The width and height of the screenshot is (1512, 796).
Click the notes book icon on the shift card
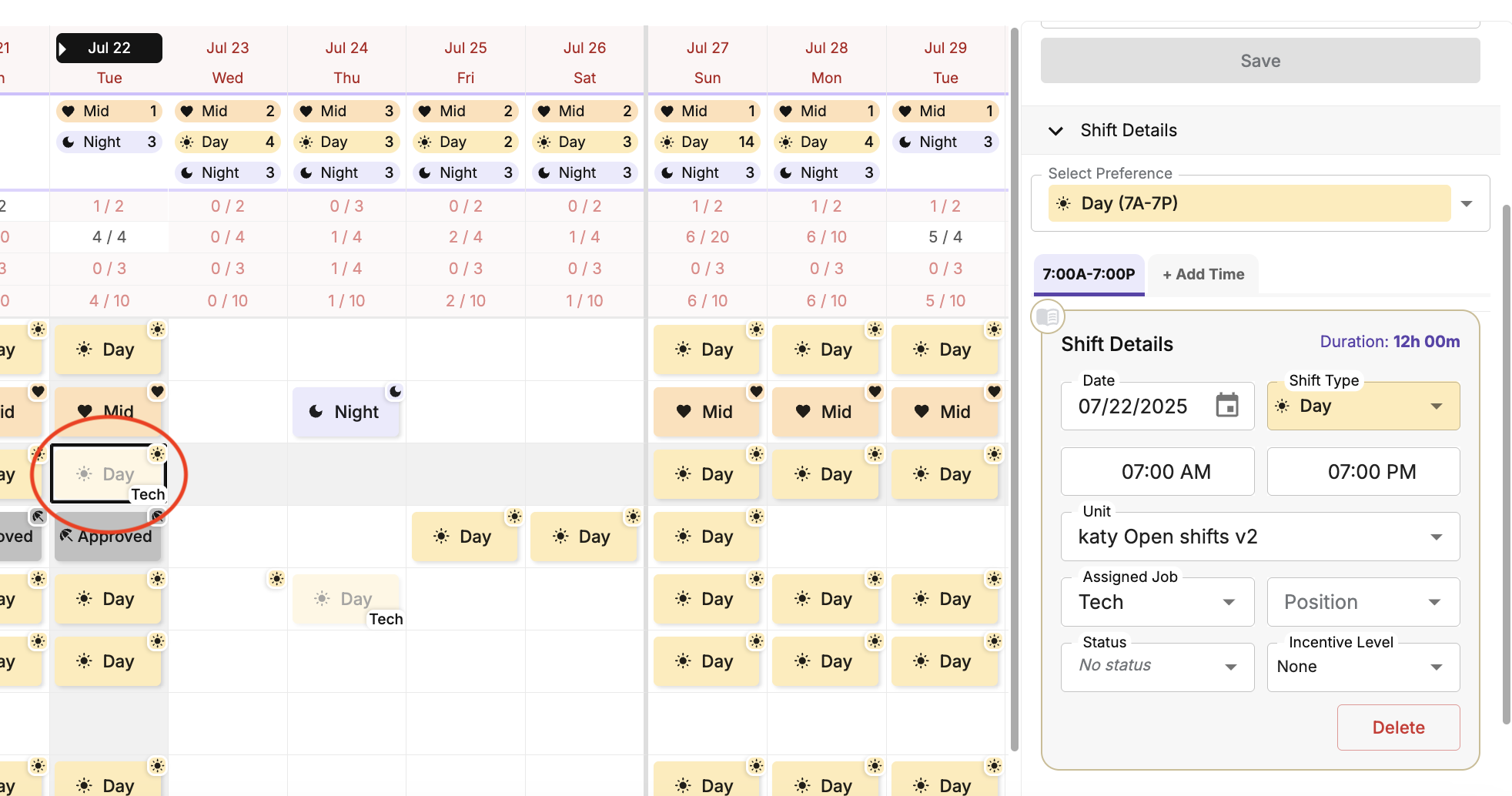tap(1047, 316)
